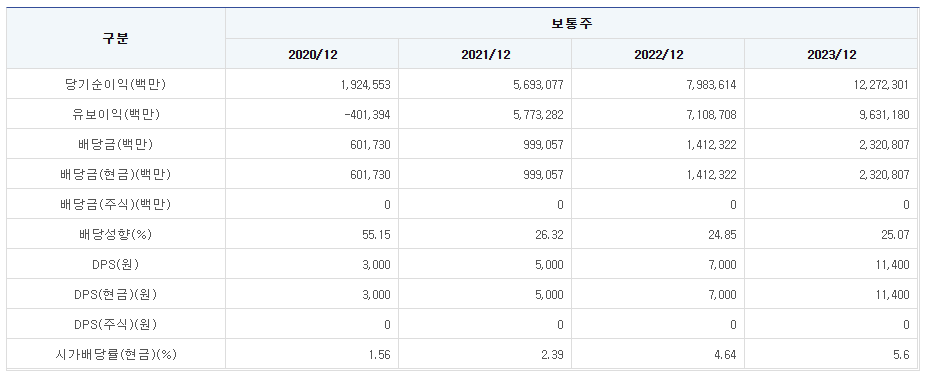Click retained earnings value -401,394

point(367,114)
